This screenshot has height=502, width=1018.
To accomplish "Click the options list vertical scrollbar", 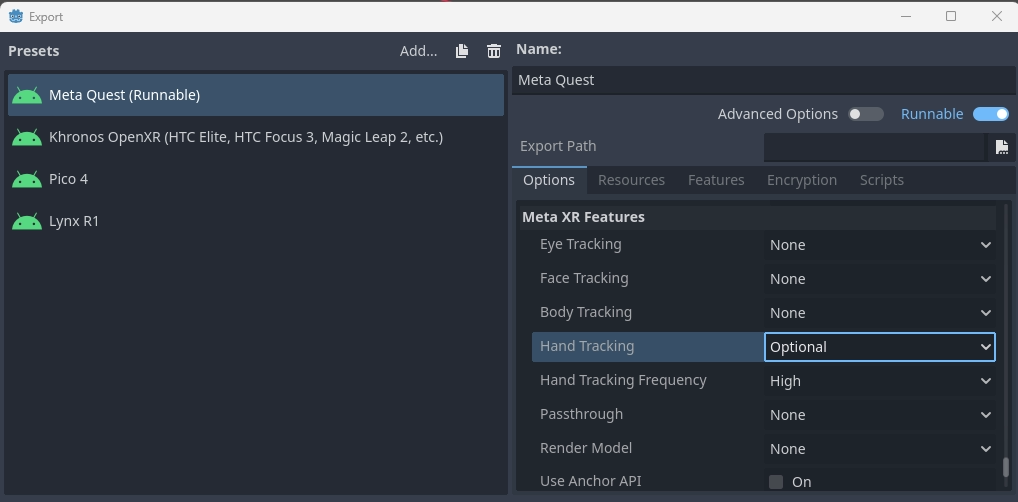I will [x=1005, y=468].
